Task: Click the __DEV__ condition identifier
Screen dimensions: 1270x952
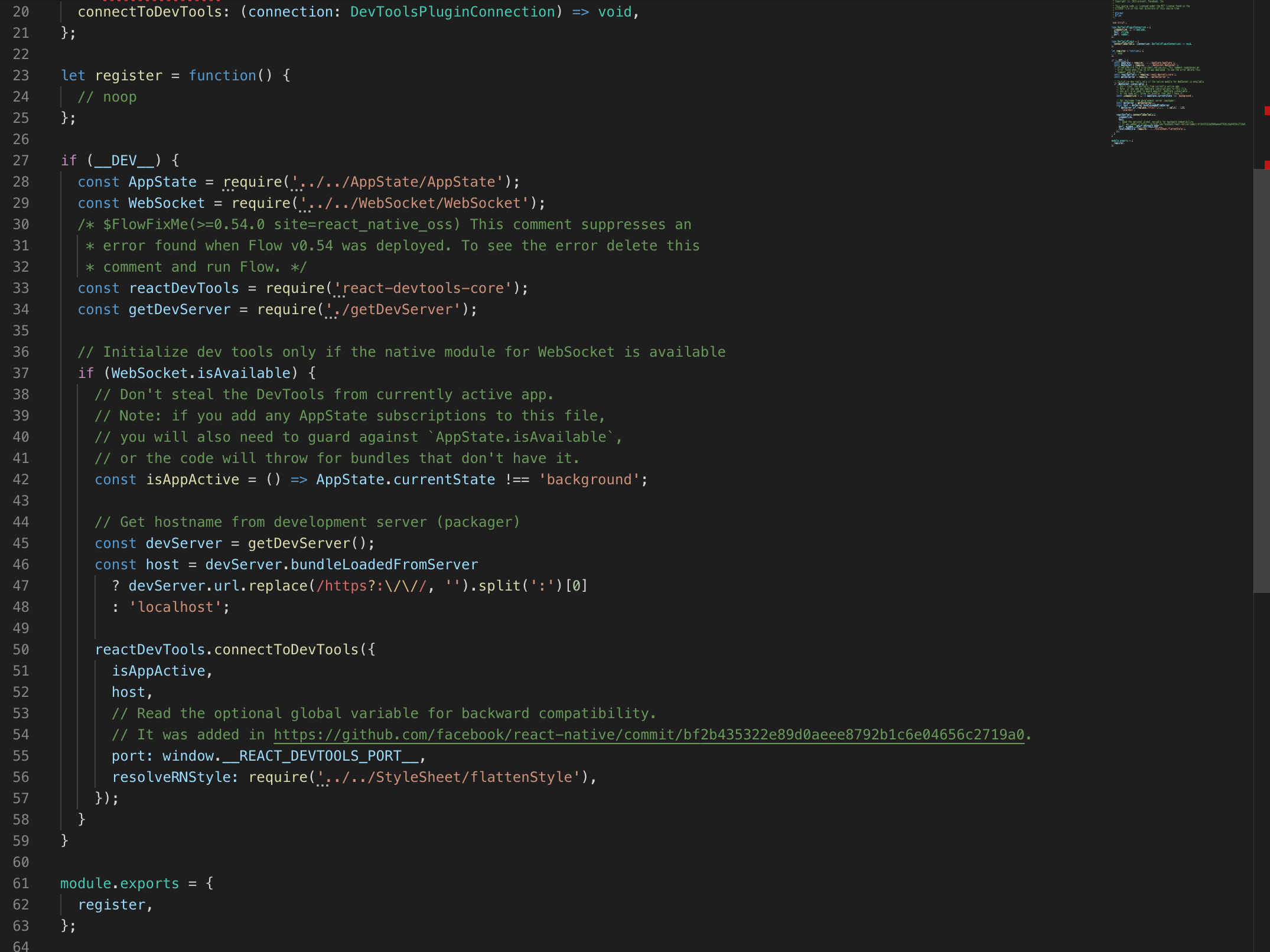Action: coord(124,161)
